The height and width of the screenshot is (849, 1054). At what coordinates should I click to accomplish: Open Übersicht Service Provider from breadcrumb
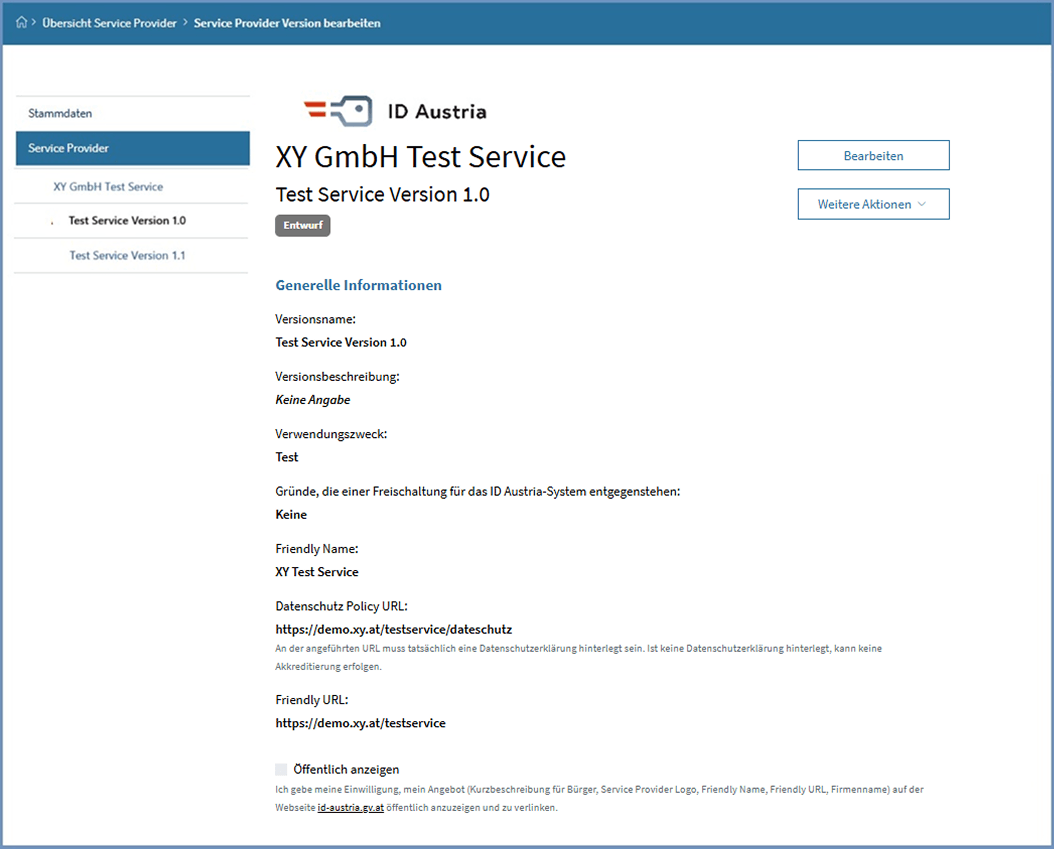(x=111, y=22)
